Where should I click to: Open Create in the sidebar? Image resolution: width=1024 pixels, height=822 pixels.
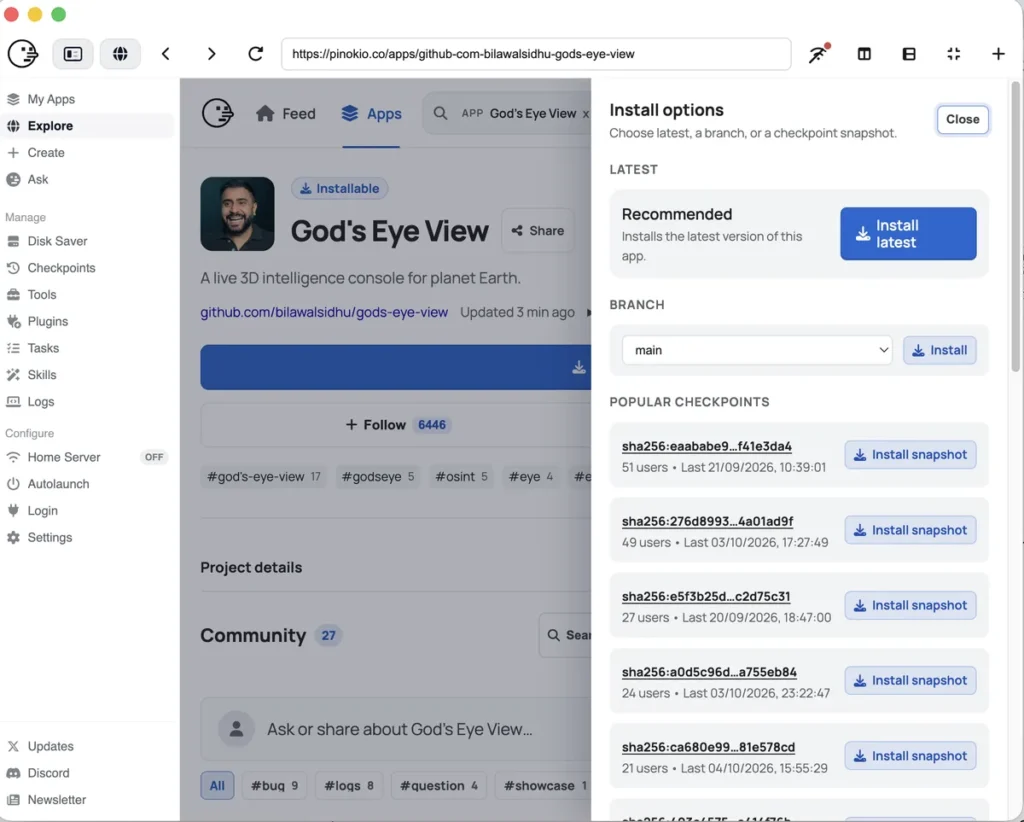pos(87,153)
